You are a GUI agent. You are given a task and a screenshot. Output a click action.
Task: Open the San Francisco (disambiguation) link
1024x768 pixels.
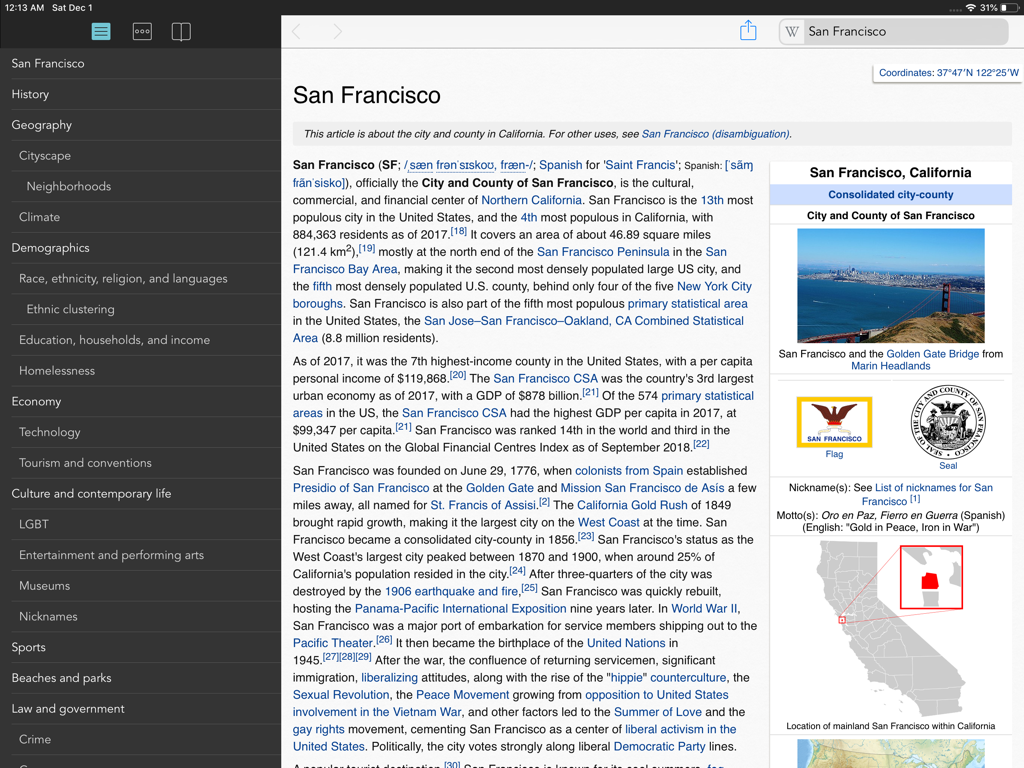tap(717, 133)
